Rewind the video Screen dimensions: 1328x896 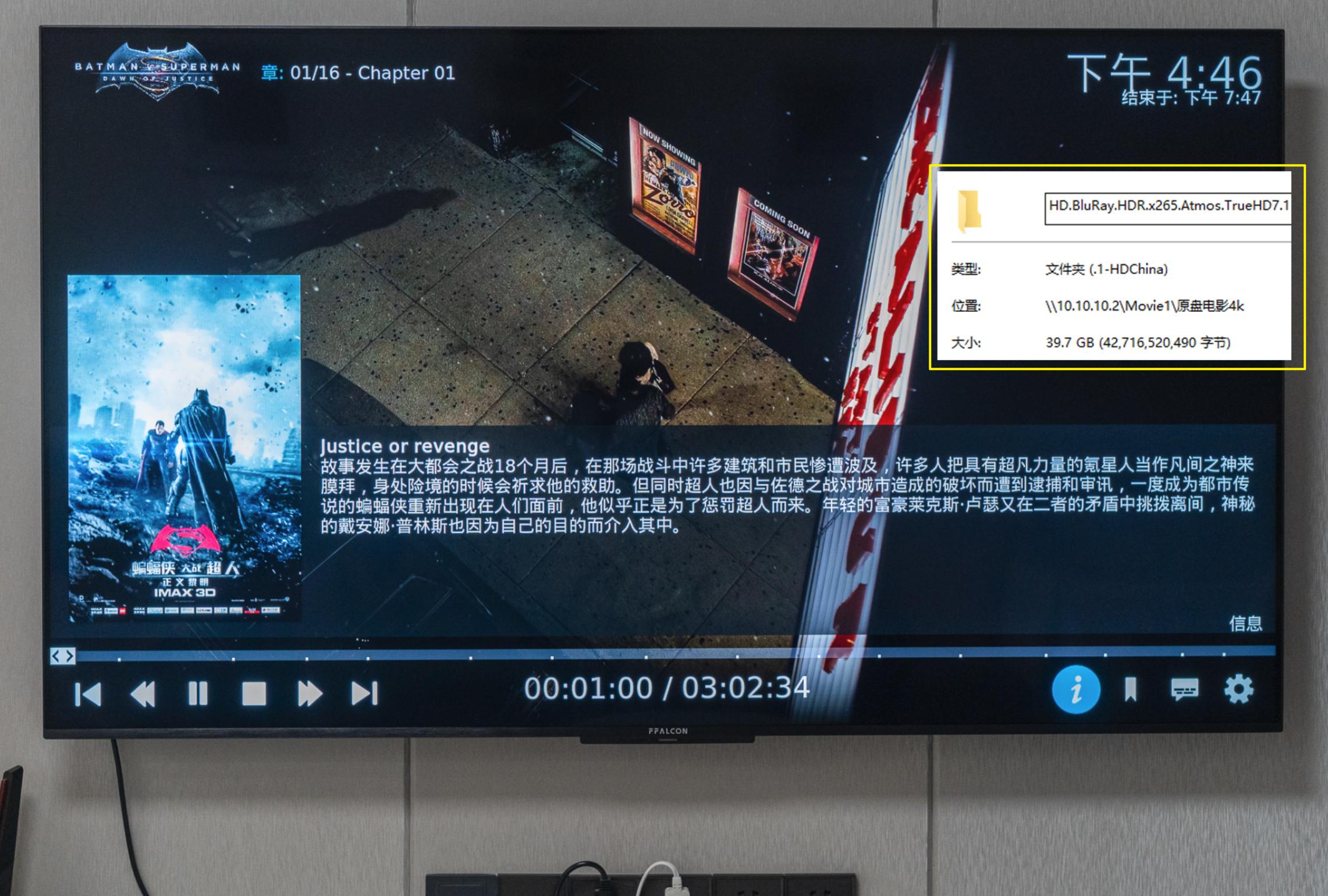click(x=143, y=692)
